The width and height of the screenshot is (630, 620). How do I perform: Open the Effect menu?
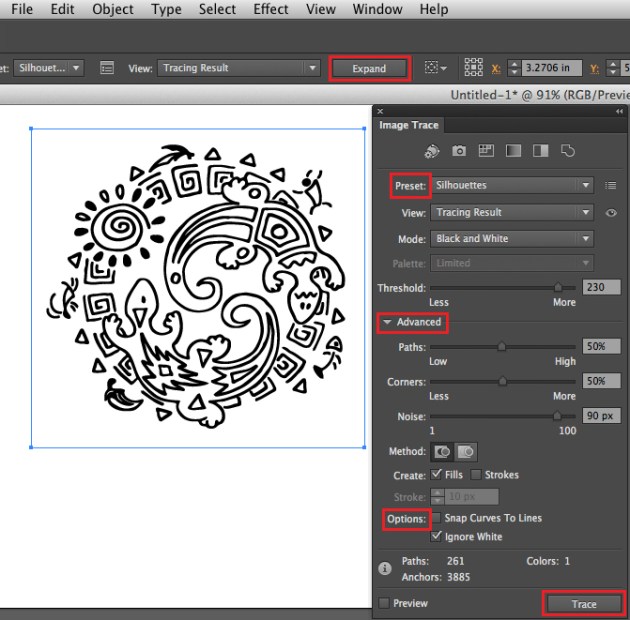pos(270,9)
